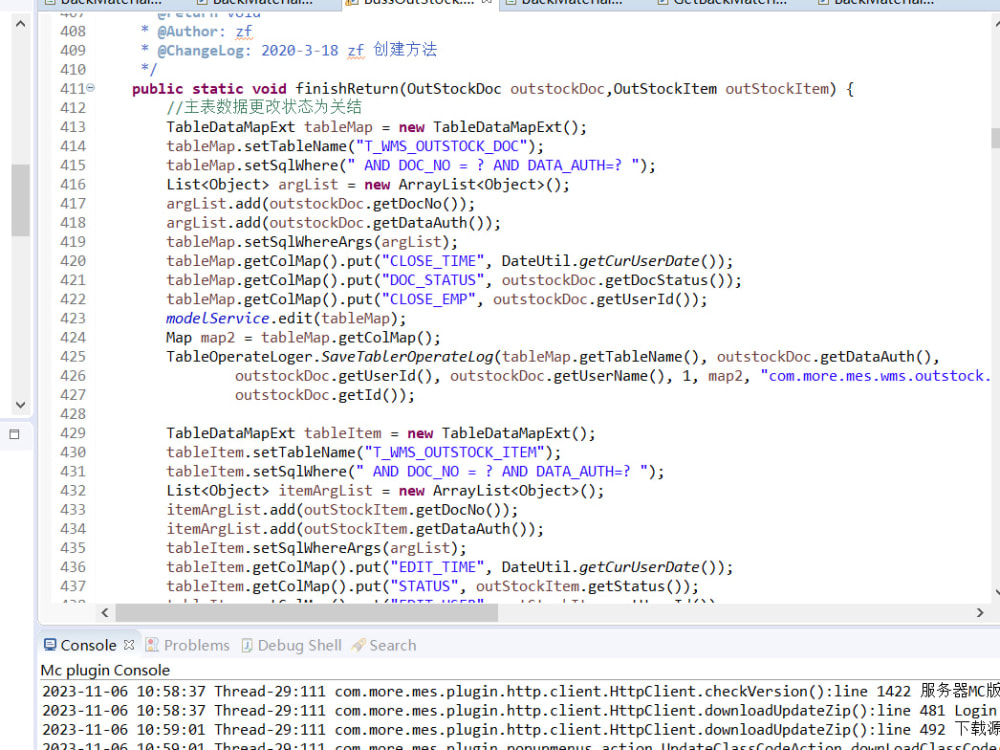Image resolution: width=1000 pixels, height=750 pixels.
Task: Click 'tableMap.setSqlWhereArgs(argList);' line
Action: [x=312, y=242]
